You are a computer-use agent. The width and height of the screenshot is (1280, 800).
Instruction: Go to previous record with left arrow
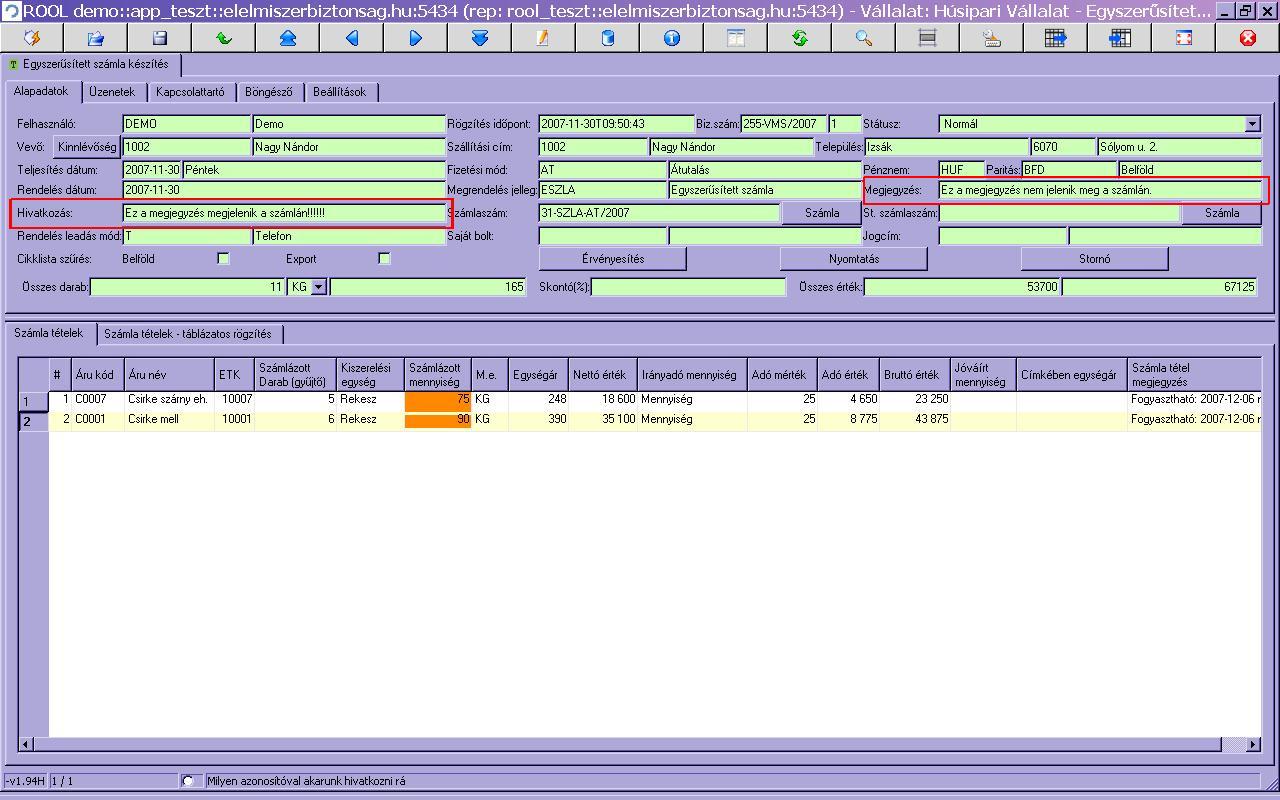coord(352,38)
